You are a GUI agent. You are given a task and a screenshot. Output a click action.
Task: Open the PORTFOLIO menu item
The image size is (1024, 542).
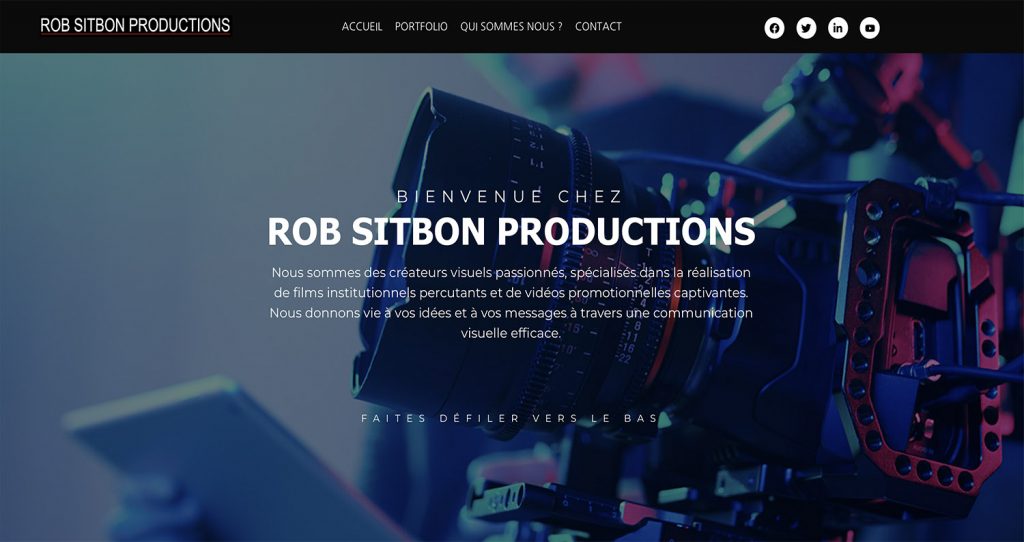click(x=421, y=27)
